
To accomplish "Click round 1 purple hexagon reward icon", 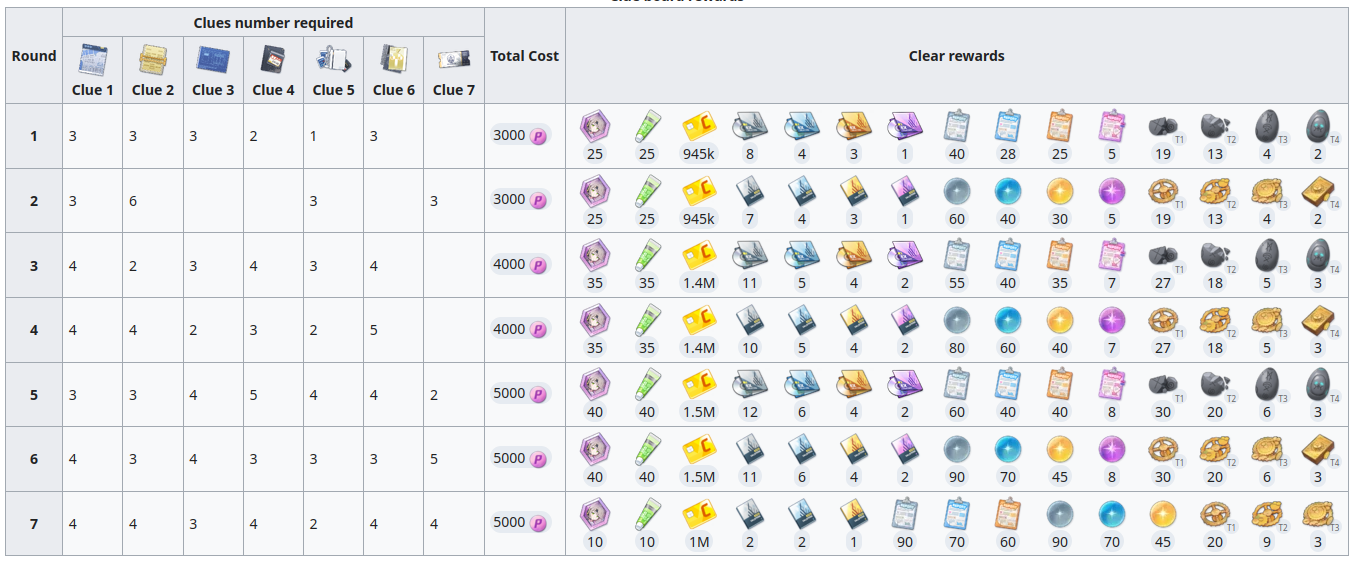I will pyautogui.click(x=595, y=125).
